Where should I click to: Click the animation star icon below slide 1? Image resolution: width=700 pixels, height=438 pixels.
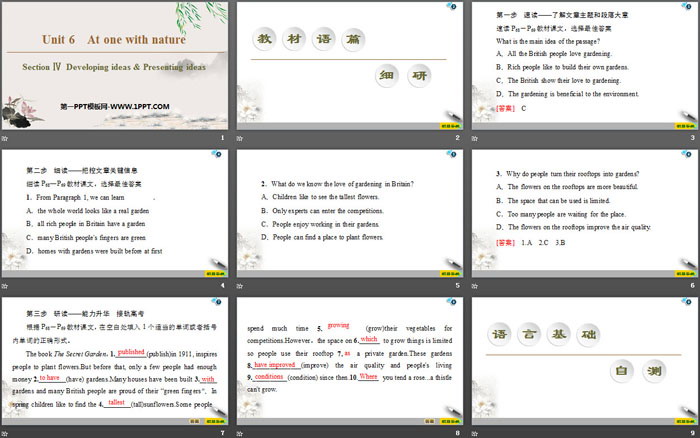click(x=6, y=138)
